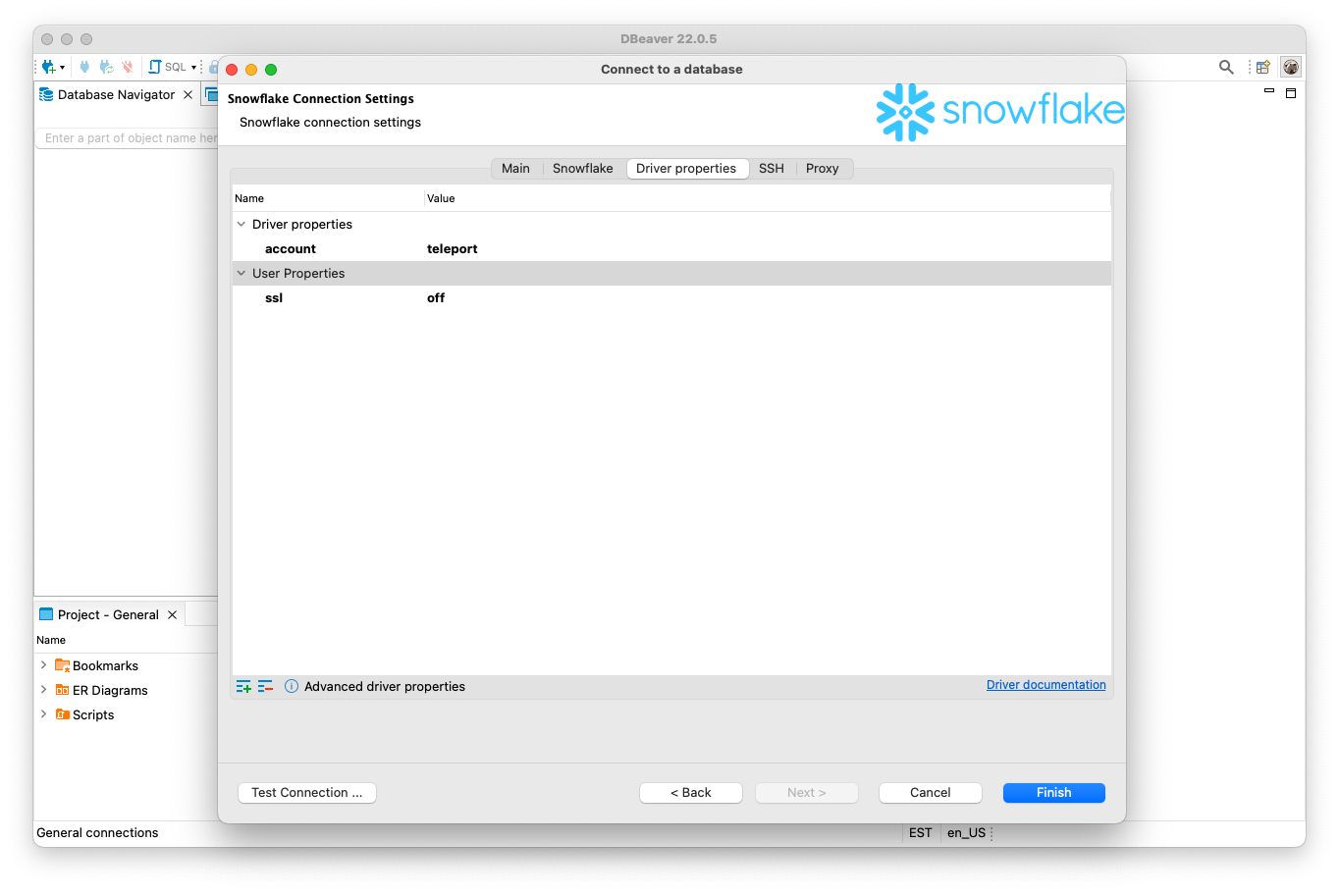The image size is (1339, 896).
Task: Click the add user property icon
Action: [243, 687]
